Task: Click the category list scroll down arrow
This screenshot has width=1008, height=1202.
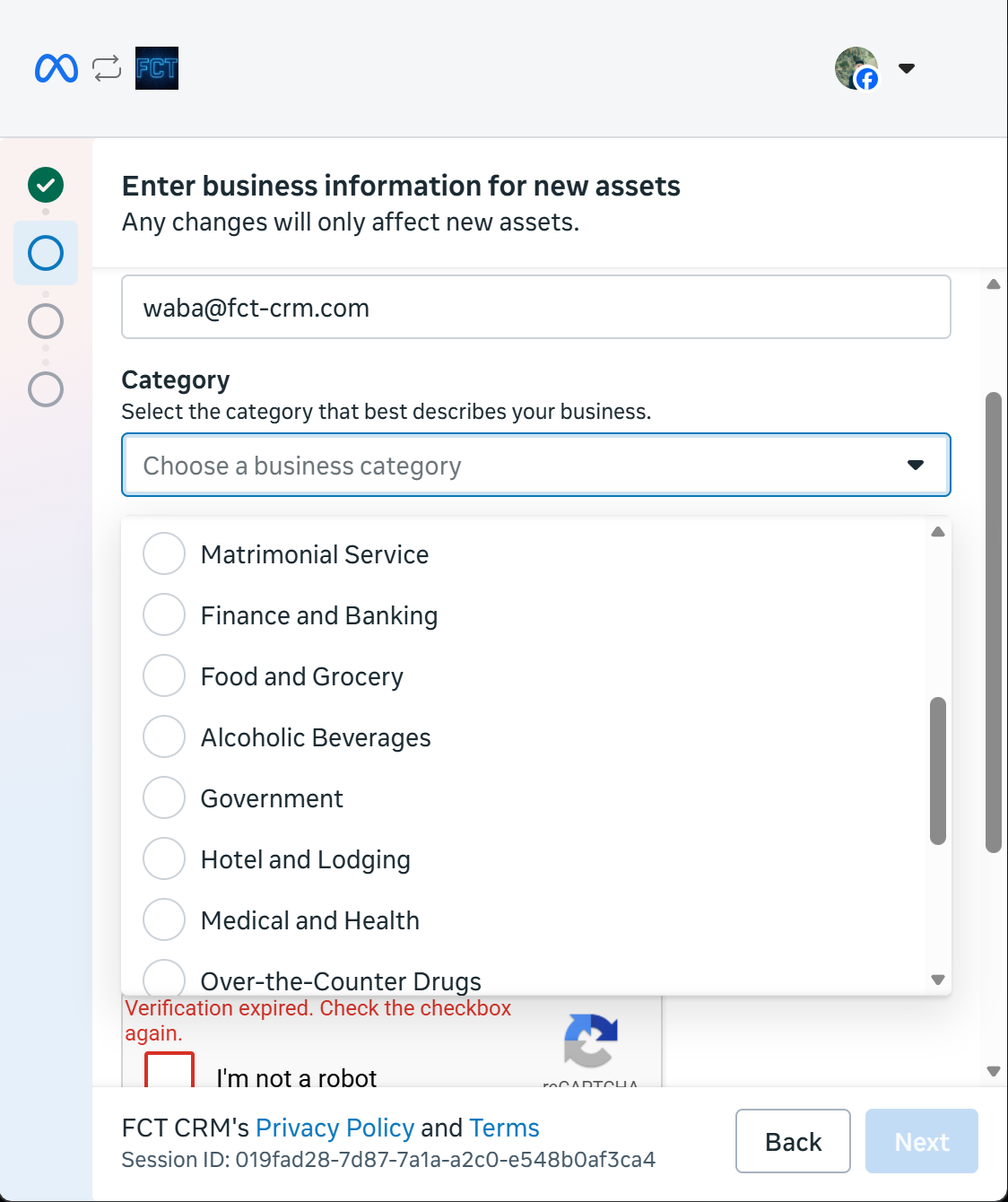Action: (x=938, y=980)
